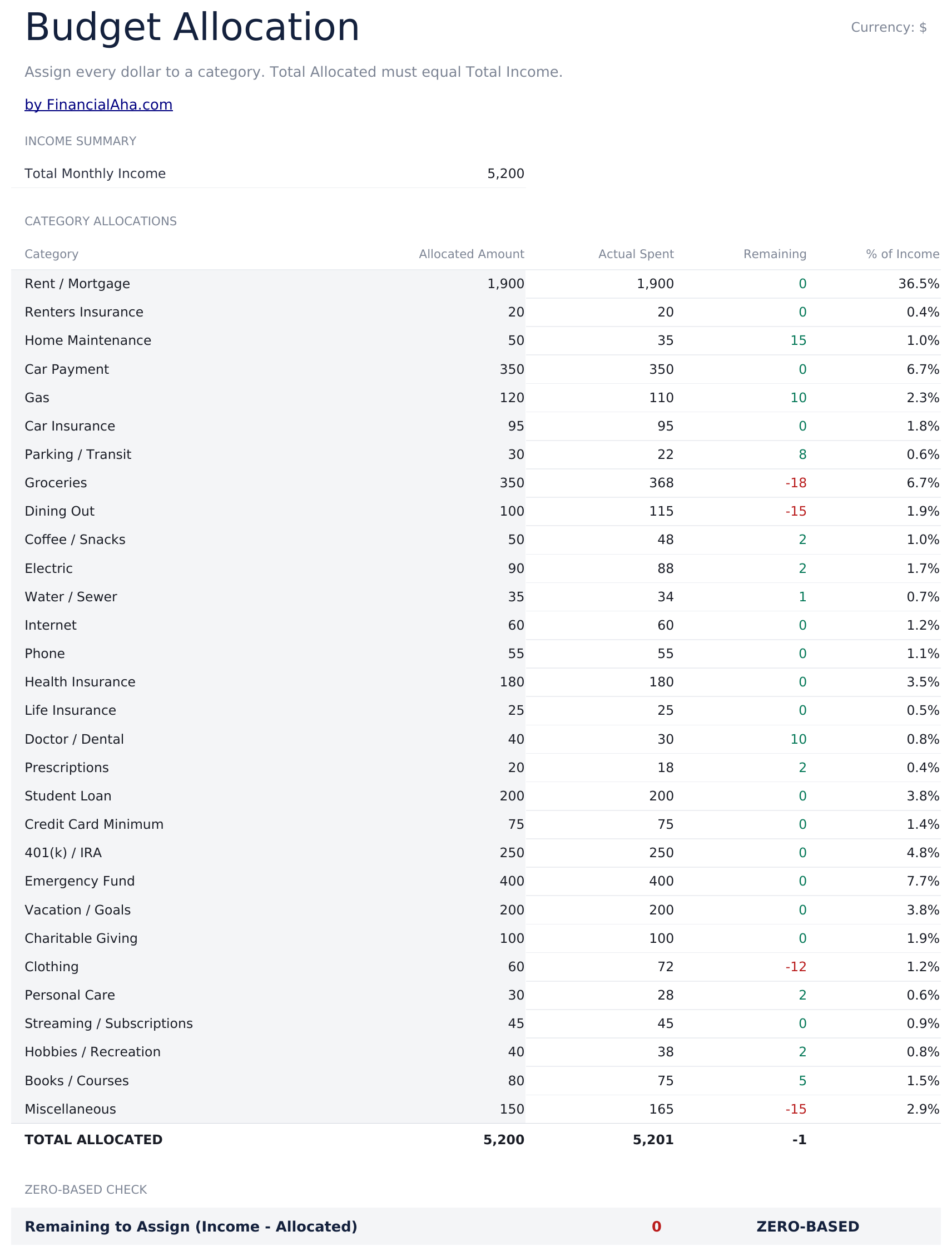Viewport: 952px width, 1256px height.
Task: Select the Dining Out category name
Action: 59,511
